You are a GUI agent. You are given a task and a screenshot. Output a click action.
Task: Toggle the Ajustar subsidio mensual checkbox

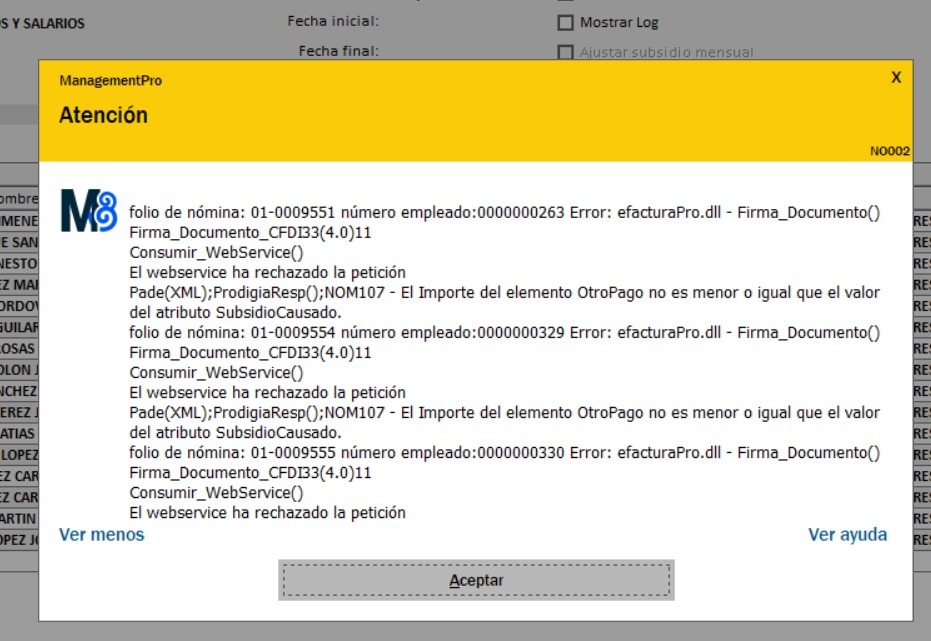[x=566, y=52]
